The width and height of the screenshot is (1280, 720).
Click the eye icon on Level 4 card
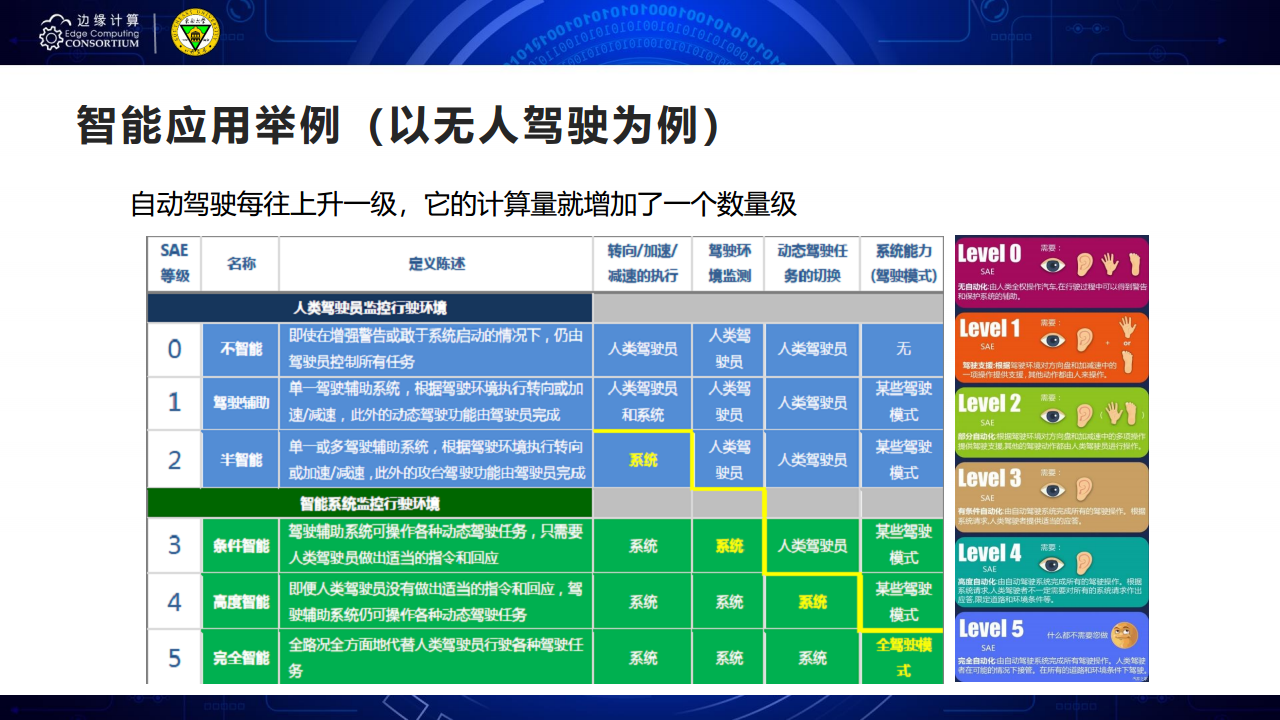pyautogui.click(x=1053, y=564)
